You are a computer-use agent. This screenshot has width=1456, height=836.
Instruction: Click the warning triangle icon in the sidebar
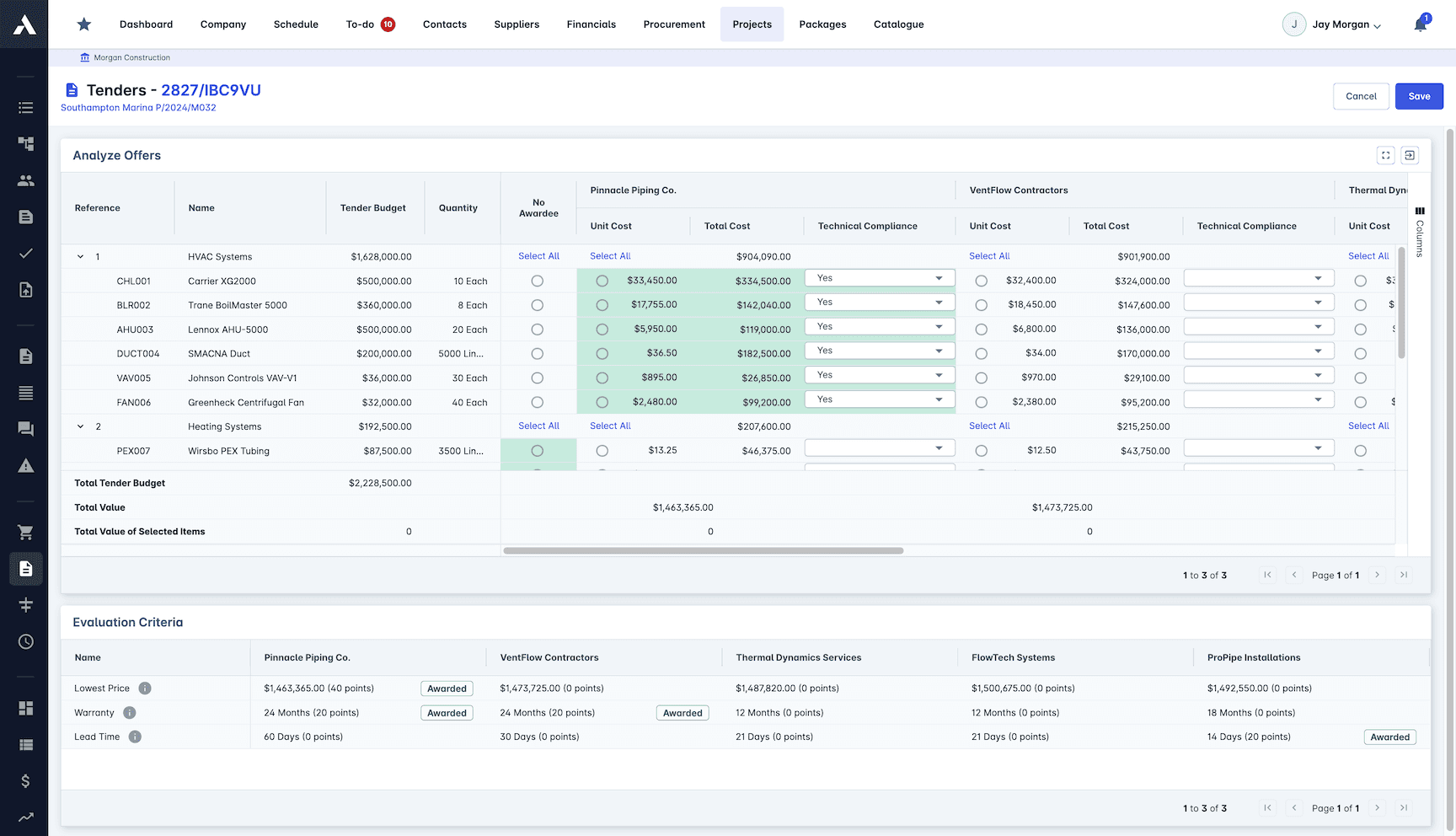coord(25,465)
